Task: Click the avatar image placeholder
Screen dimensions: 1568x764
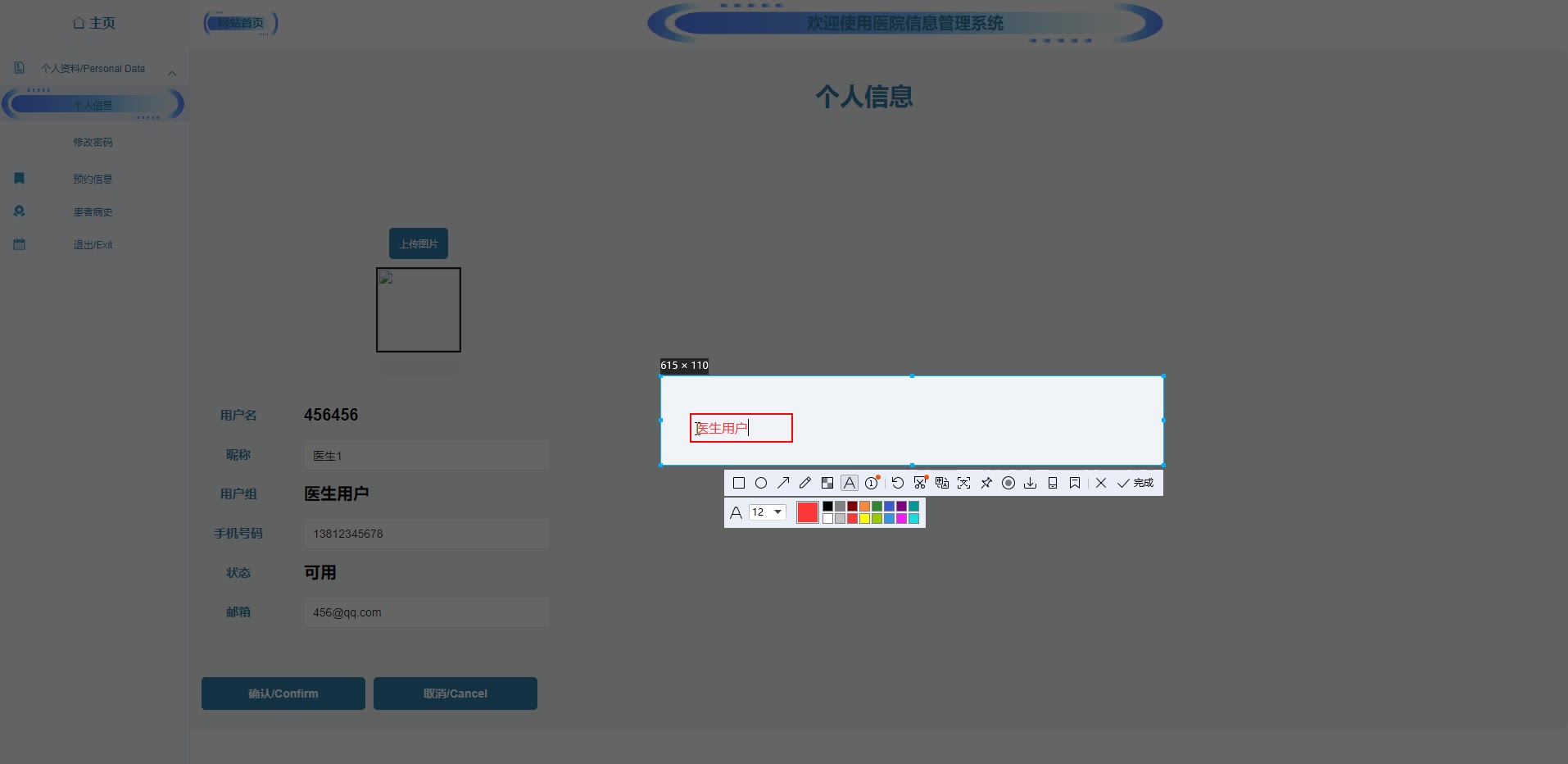Action: [419, 310]
